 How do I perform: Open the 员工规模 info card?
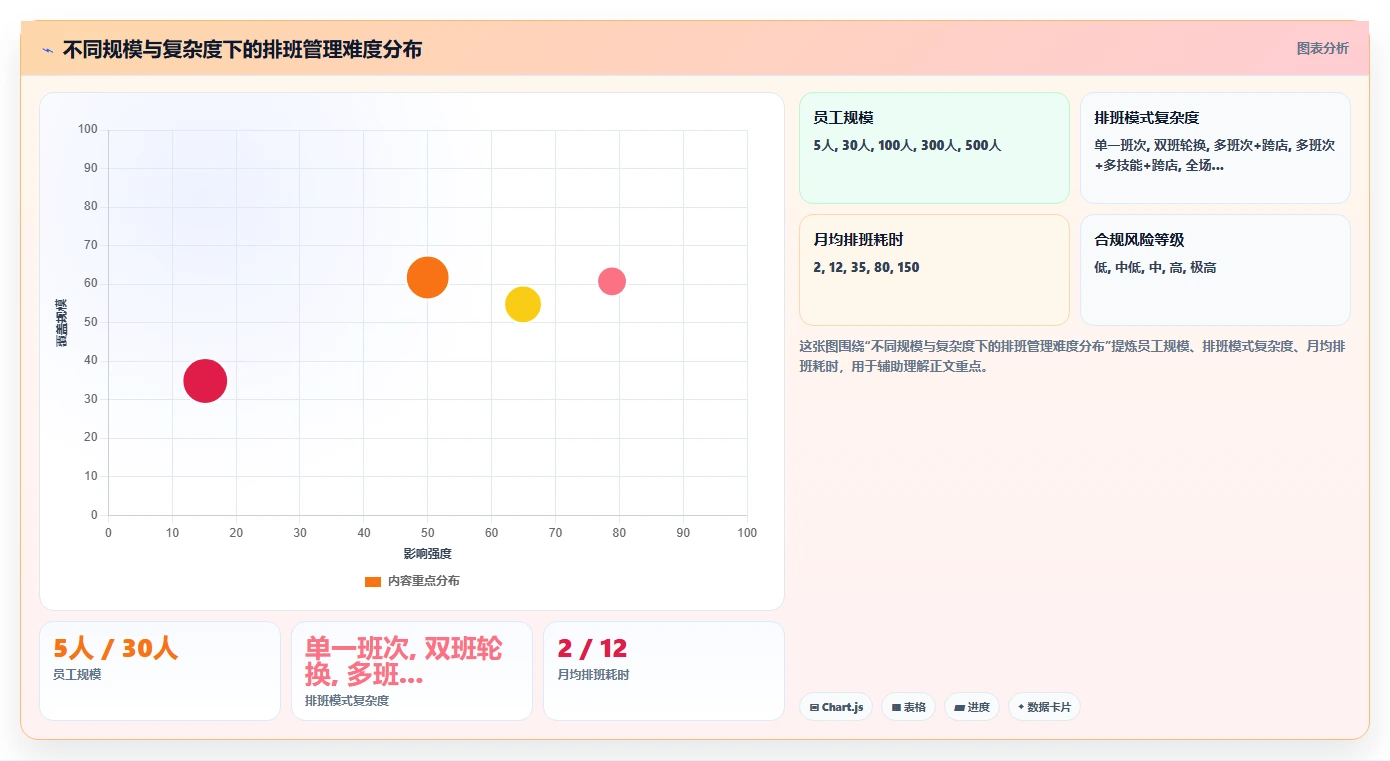coord(934,148)
